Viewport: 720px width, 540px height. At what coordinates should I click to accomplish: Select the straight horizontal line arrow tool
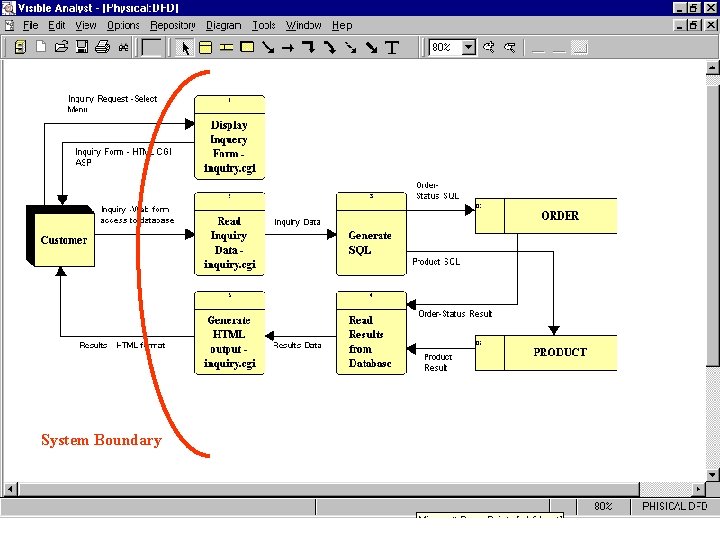click(x=288, y=48)
